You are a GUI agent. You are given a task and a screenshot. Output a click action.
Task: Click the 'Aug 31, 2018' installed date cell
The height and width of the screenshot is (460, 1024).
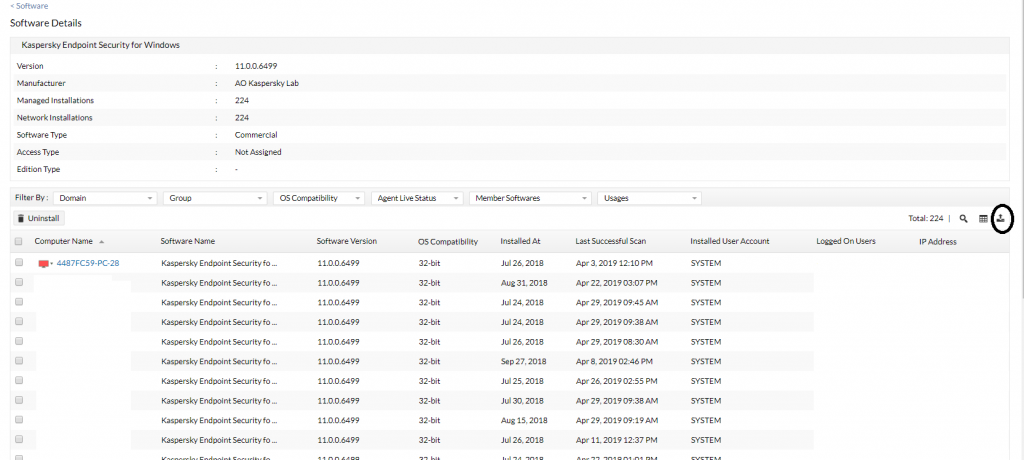click(x=524, y=283)
